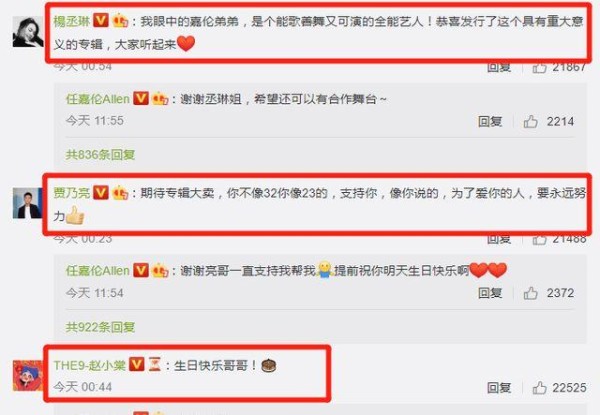This screenshot has width=600, height=415.
Task: Open the 贾乃亮 username link
Action: point(72,193)
